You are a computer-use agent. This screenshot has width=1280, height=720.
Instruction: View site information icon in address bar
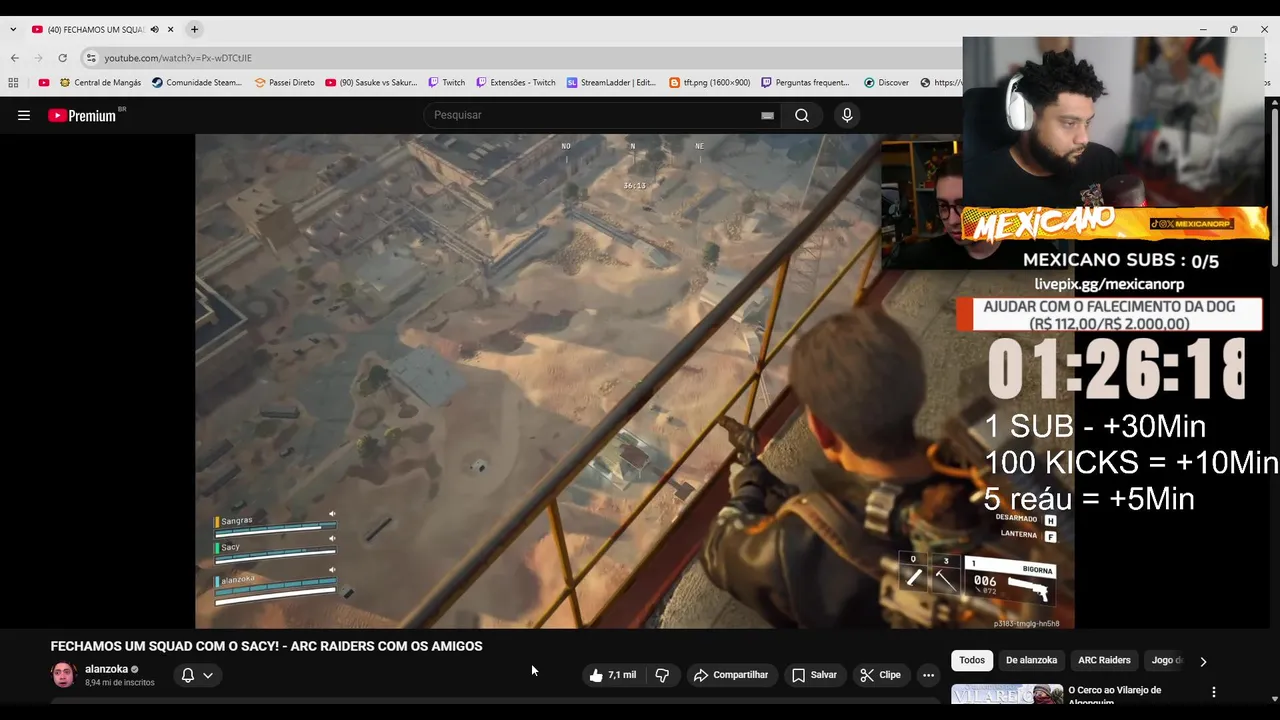coord(91,58)
